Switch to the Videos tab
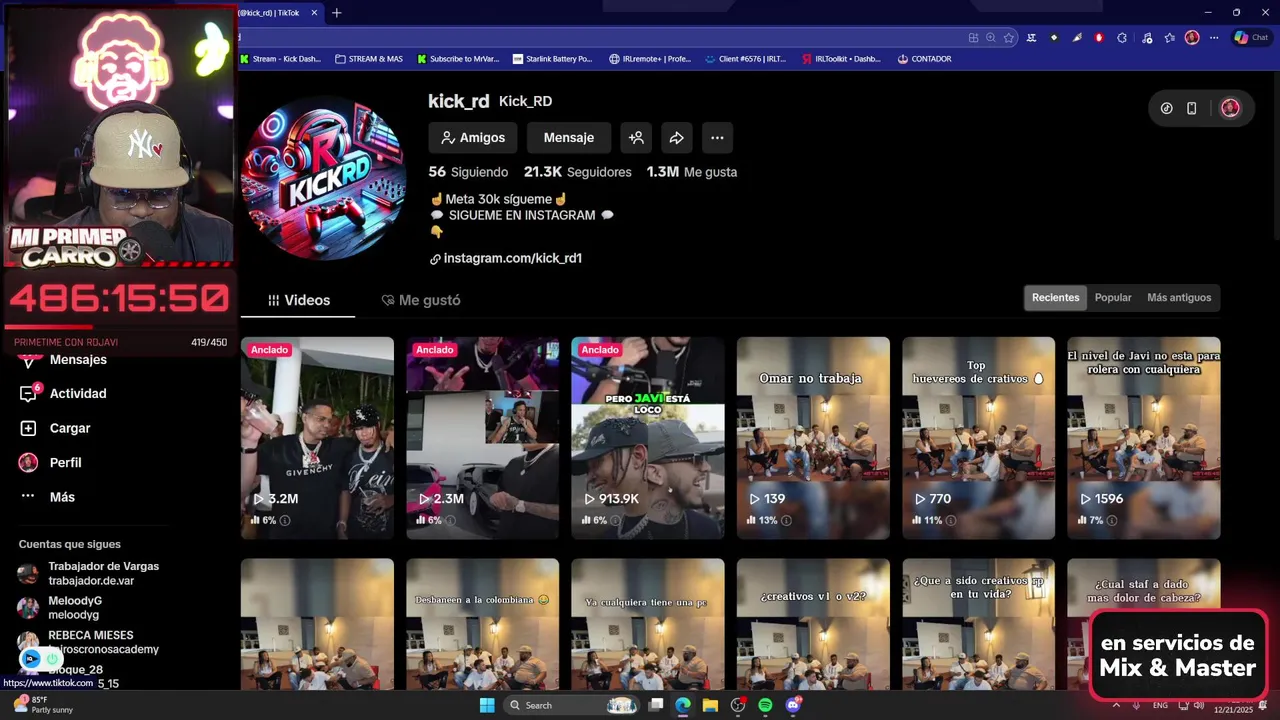Viewport: 1280px width, 720px height. 298,300
